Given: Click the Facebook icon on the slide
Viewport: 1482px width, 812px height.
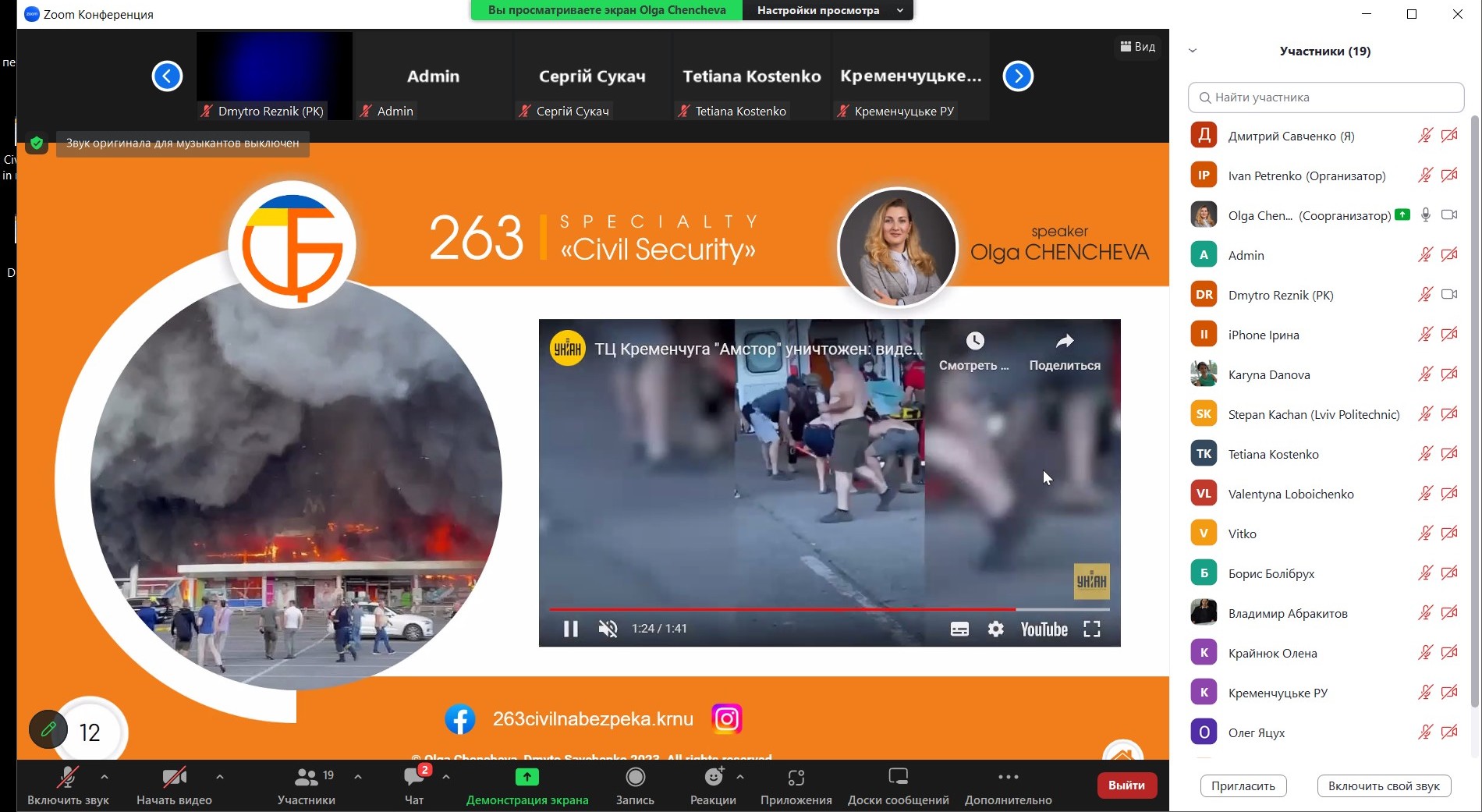Looking at the screenshot, I should click(460, 719).
